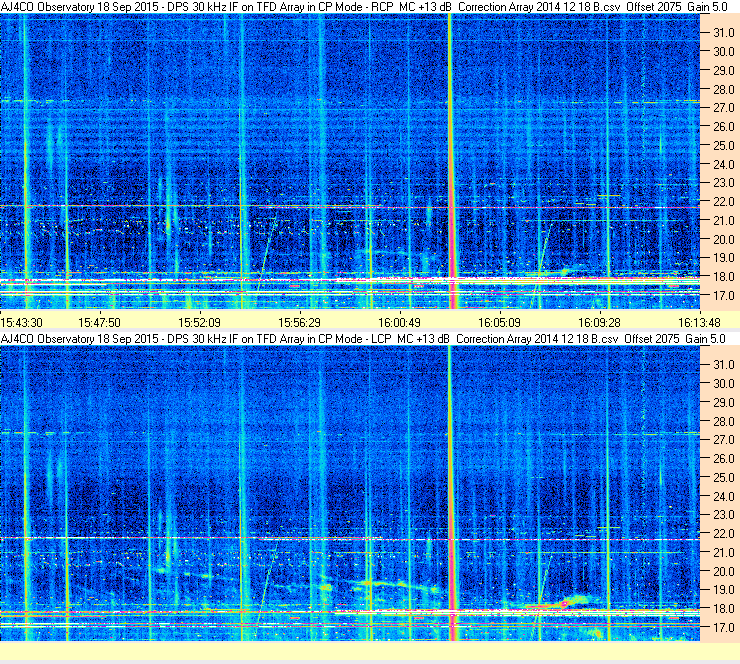
Task: Pick 26.0 on the LCP frequency axis
Action: pyautogui.click(x=723, y=459)
